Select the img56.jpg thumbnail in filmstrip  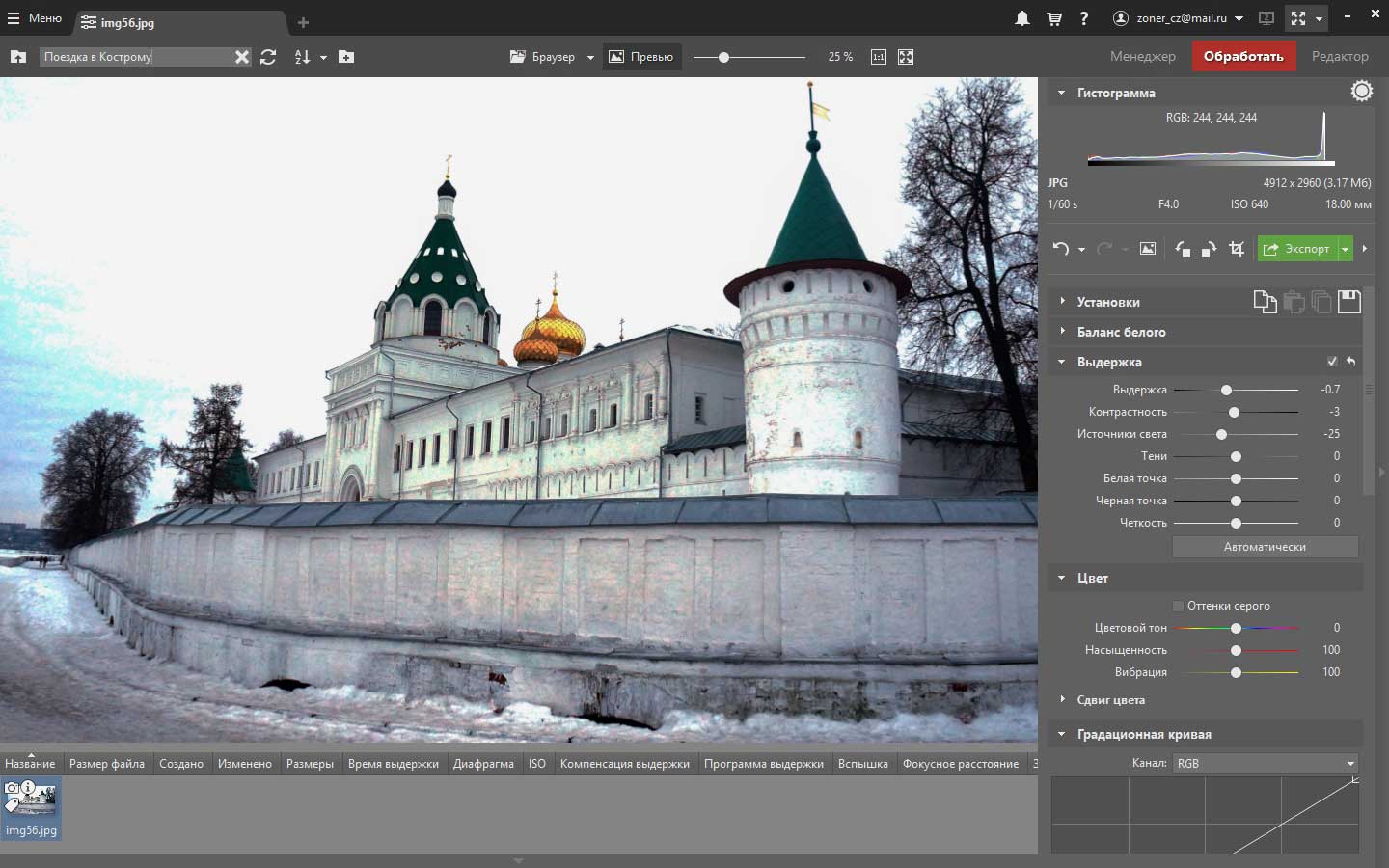tap(31, 808)
